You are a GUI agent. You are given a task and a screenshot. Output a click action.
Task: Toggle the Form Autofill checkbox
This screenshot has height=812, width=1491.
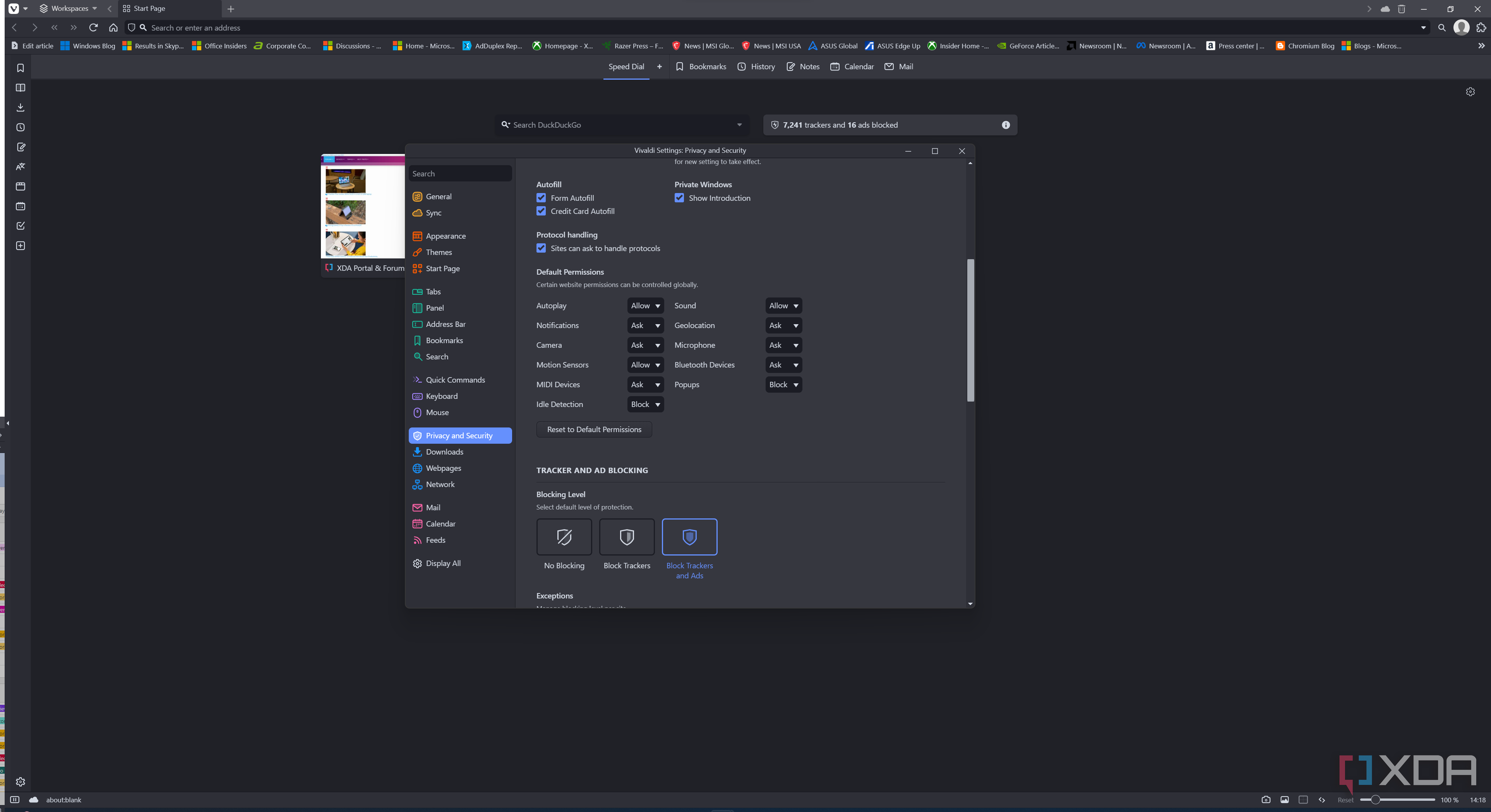click(x=541, y=198)
